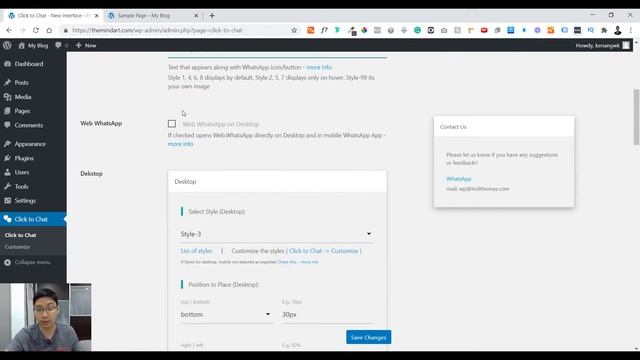Click the green circular extension icon
Screen dimensions: 640x360
[x=417, y=30]
